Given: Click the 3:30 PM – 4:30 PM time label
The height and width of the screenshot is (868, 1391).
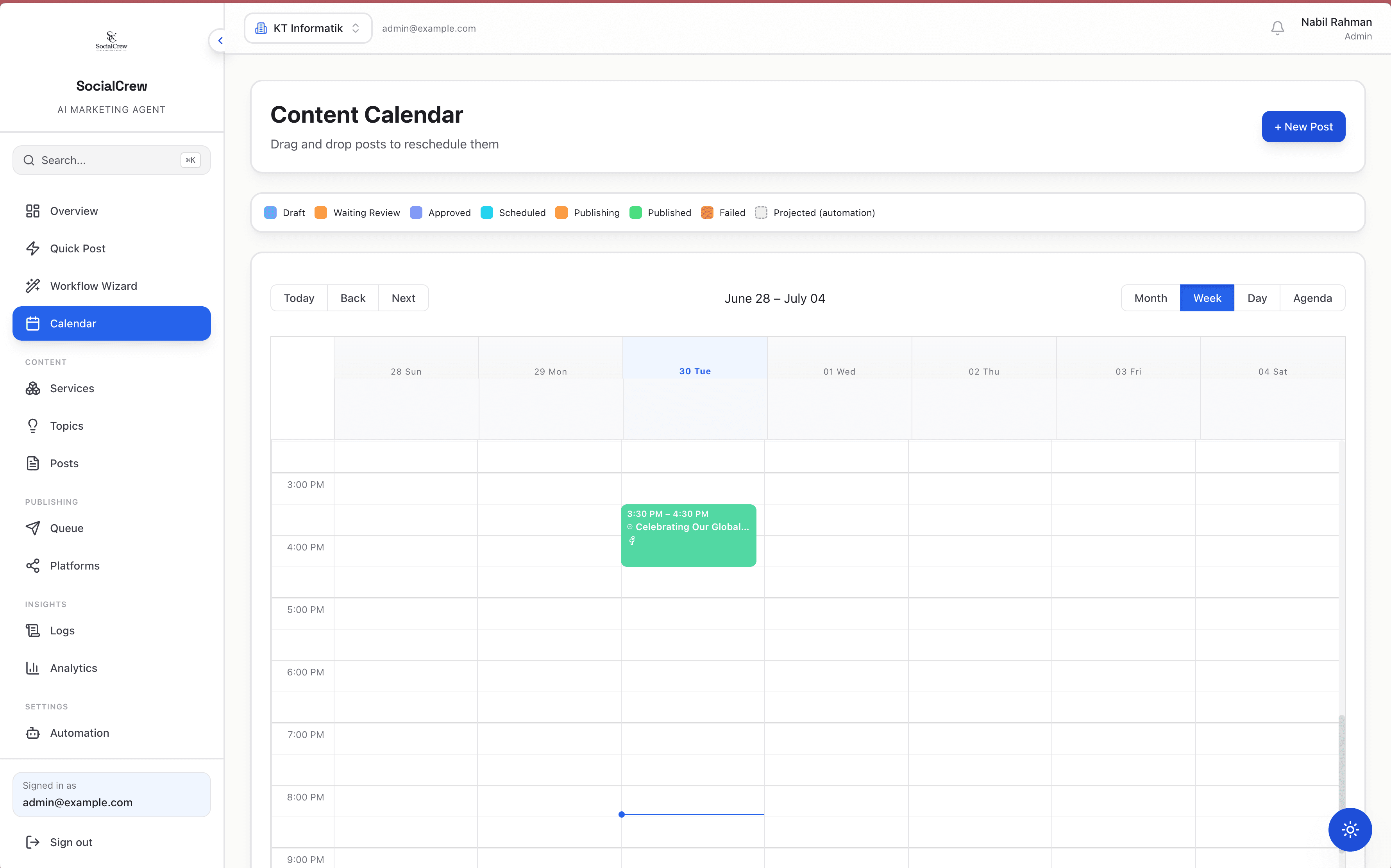Looking at the screenshot, I should pos(667,514).
